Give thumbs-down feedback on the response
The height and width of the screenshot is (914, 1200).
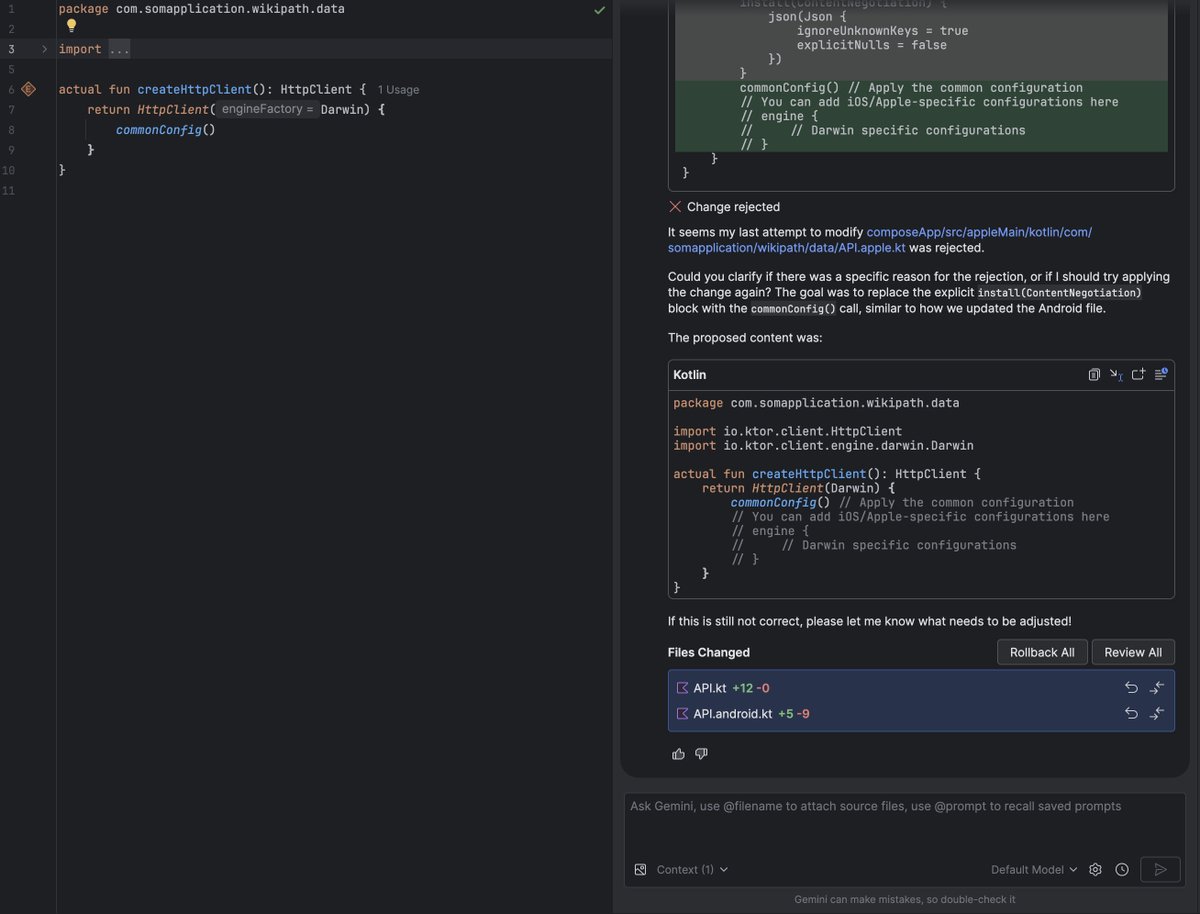pos(701,753)
